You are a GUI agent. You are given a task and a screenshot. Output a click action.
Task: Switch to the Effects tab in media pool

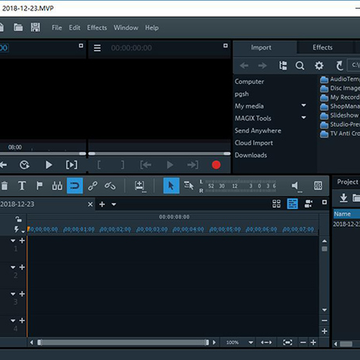(x=322, y=47)
